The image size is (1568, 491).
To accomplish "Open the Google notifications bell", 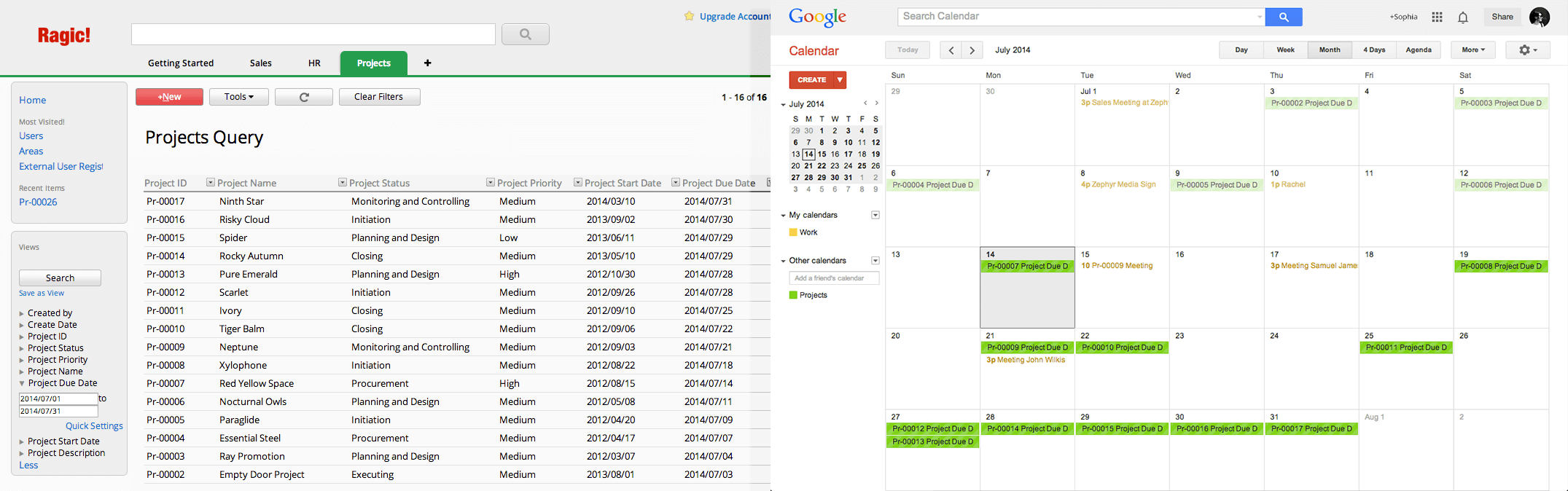I will (1462, 17).
